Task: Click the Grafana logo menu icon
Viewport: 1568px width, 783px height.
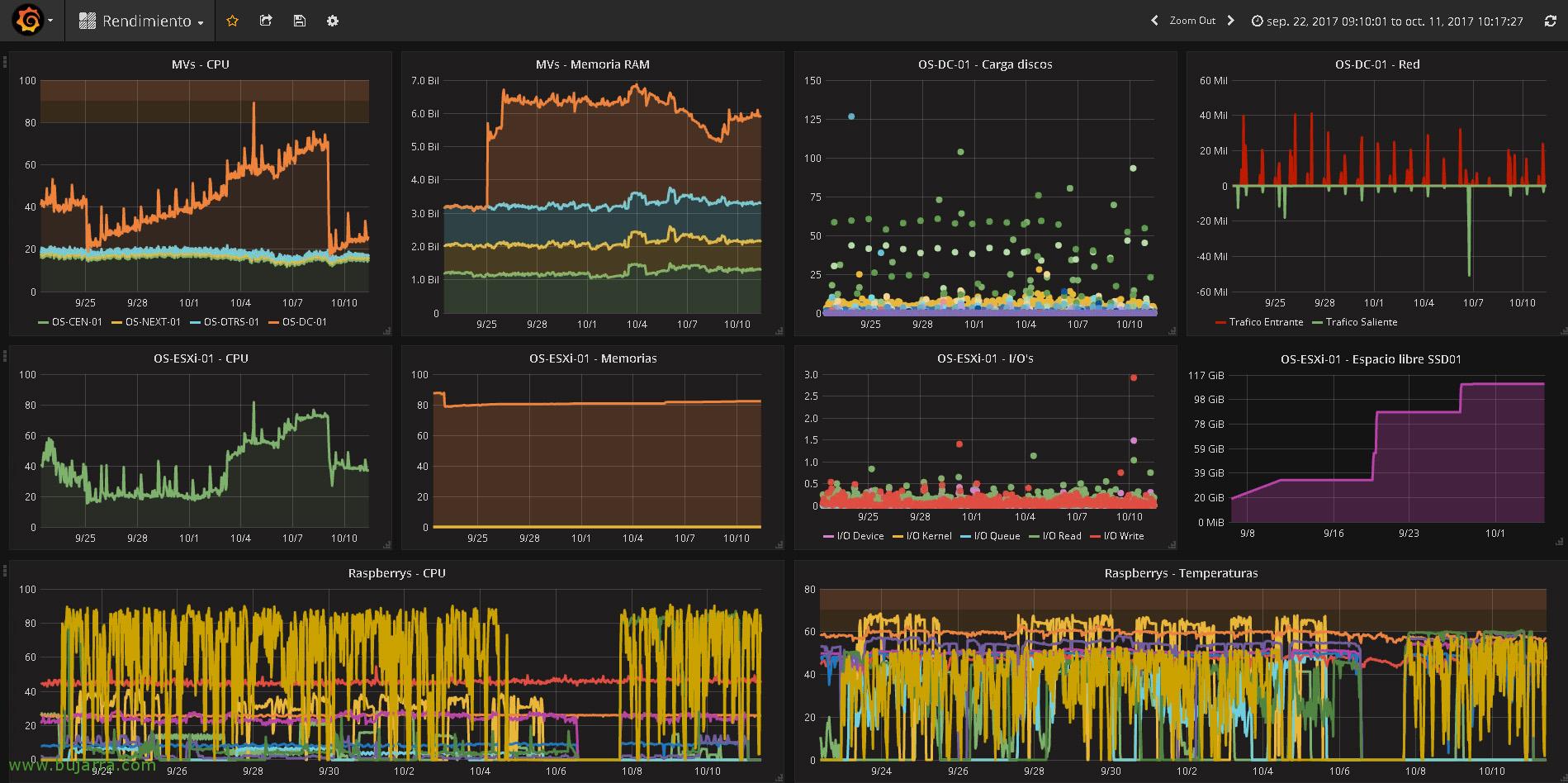Action: [28, 21]
